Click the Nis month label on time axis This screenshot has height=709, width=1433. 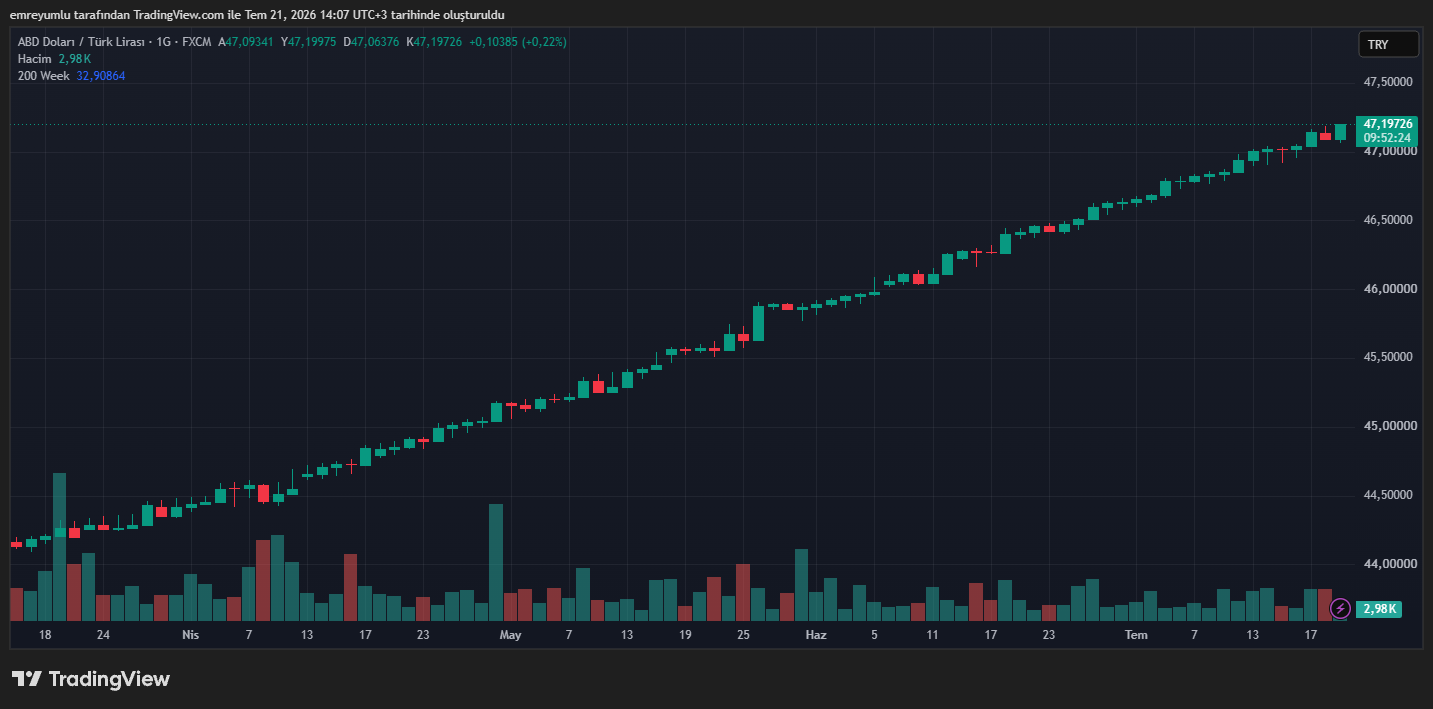[190, 635]
